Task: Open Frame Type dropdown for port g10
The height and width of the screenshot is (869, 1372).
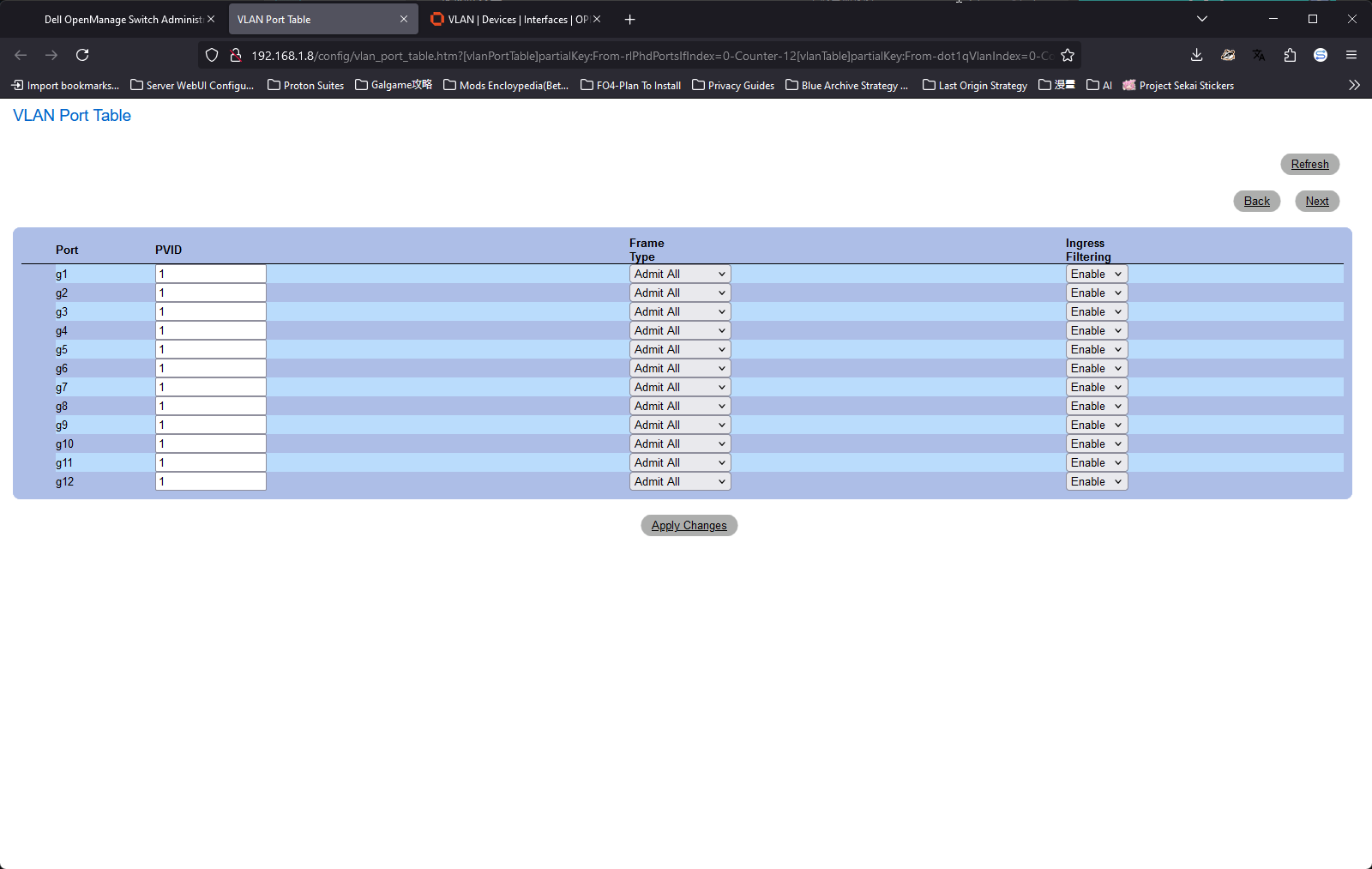Action: tap(680, 444)
